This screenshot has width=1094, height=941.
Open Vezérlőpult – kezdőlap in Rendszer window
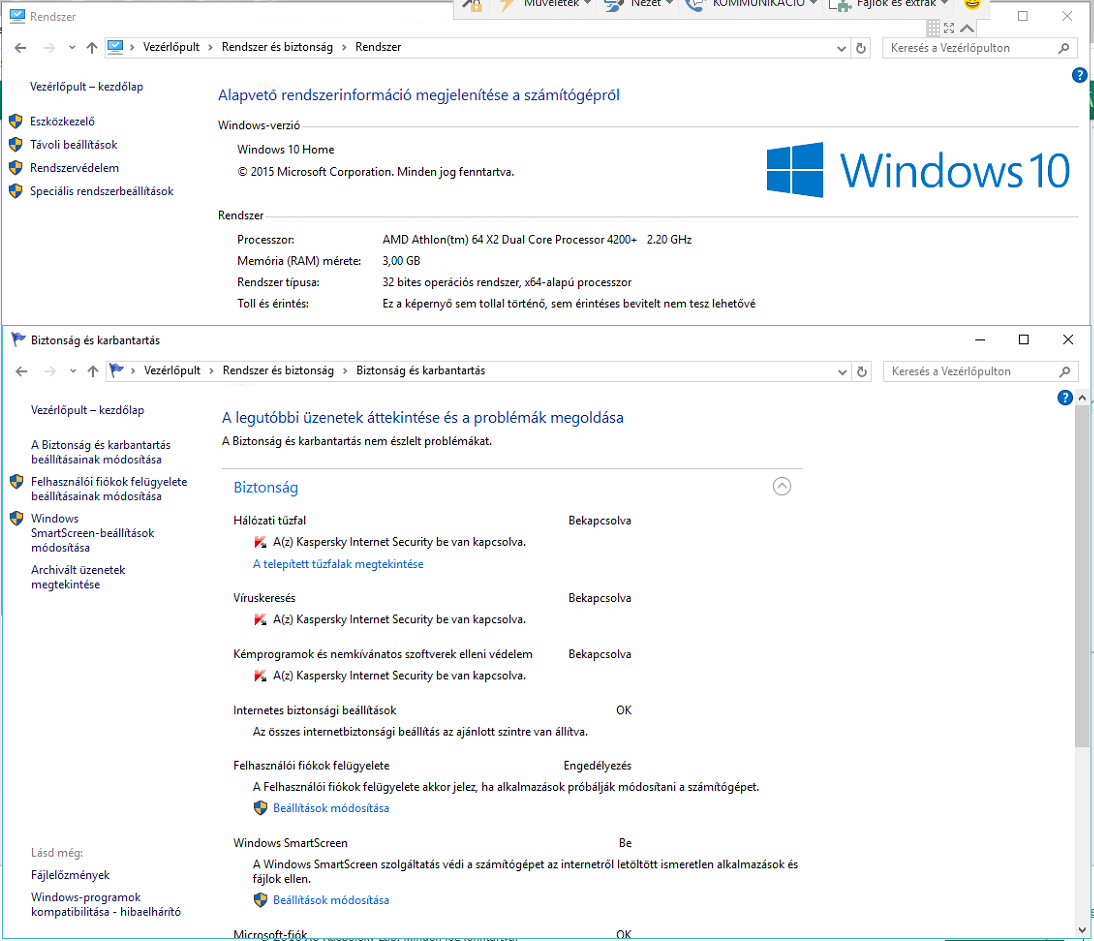(x=87, y=86)
